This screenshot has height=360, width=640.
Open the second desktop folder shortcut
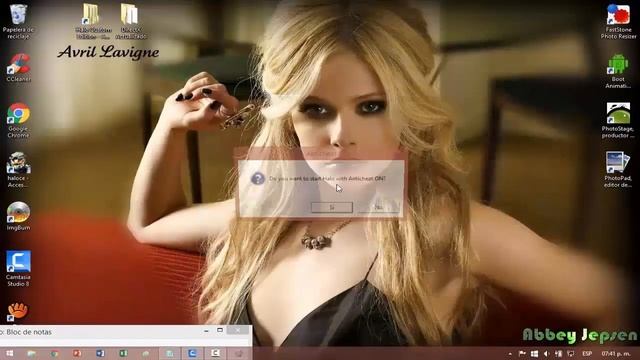point(131,21)
